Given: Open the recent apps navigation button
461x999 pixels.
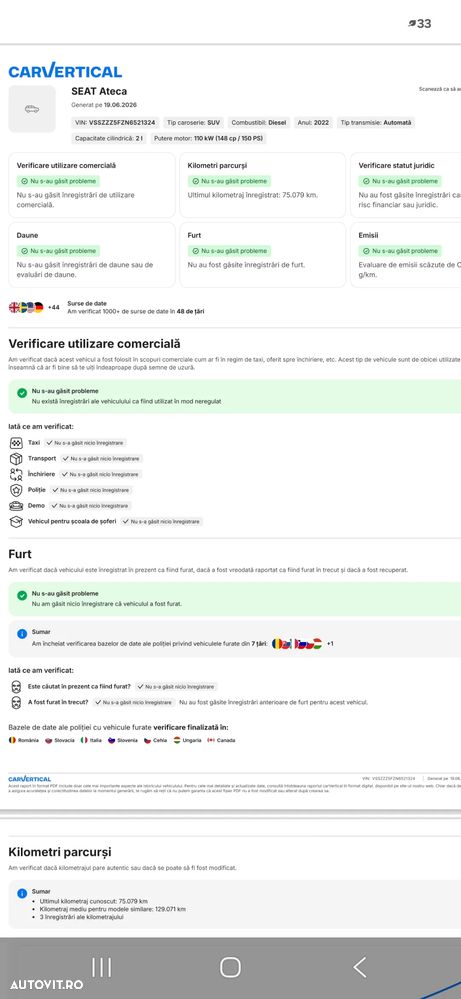Looking at the screenshot, I should tap(102, 967).
